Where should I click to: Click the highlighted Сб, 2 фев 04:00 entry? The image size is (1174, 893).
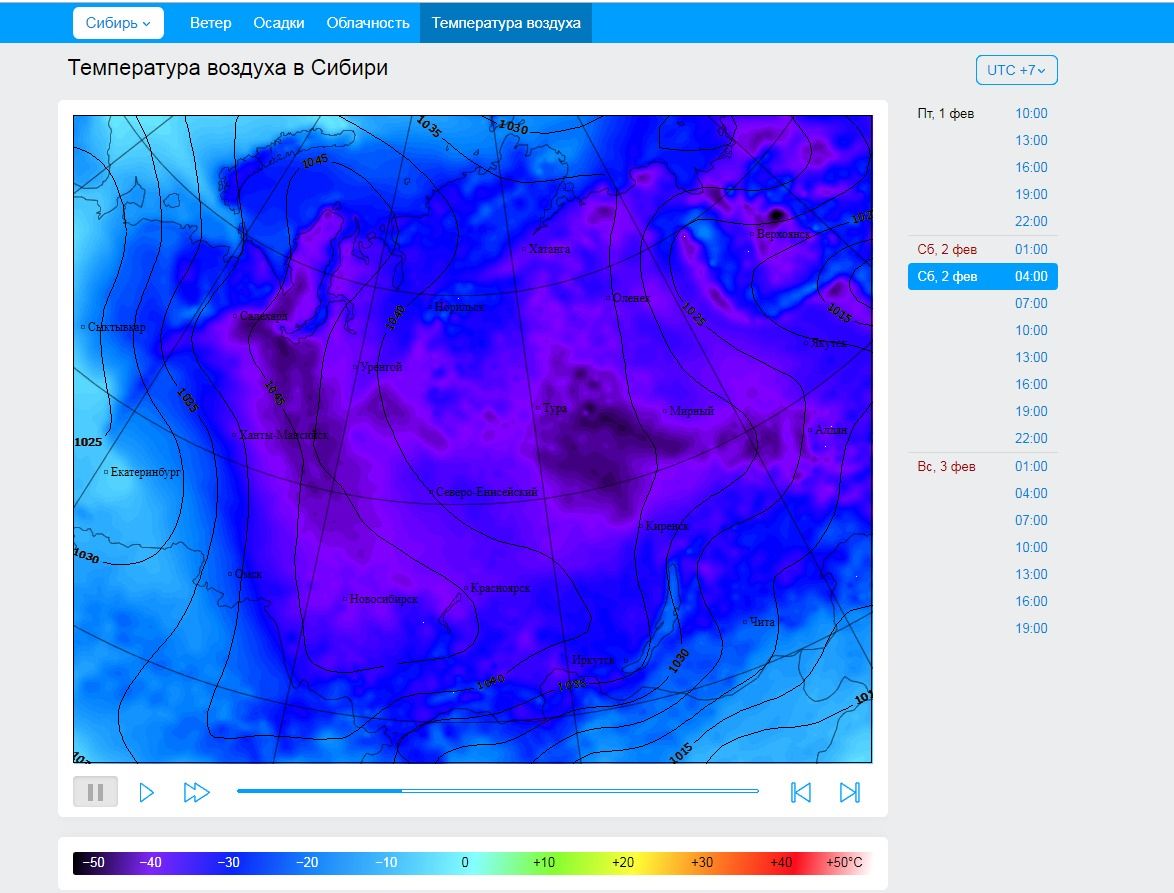pyautogui.click(x=983, y=276)
